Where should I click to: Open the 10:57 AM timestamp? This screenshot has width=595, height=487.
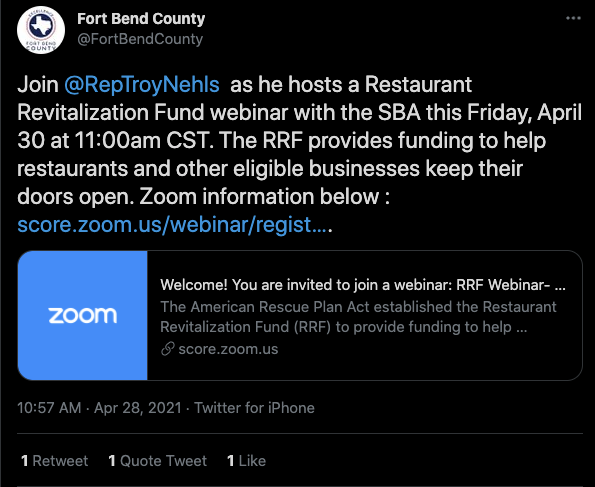click(x=49, y=408)
